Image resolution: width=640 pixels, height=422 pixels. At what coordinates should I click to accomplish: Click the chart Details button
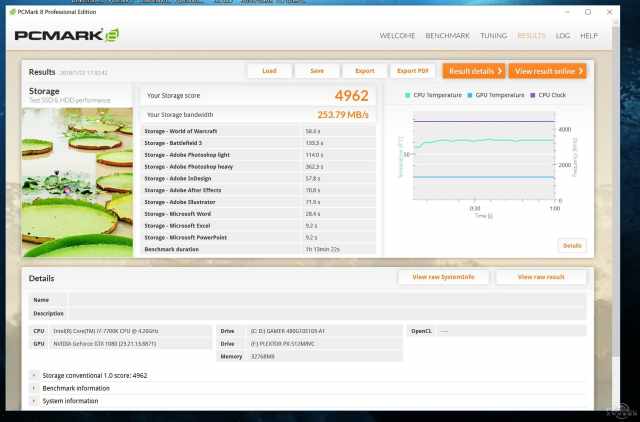572,246
